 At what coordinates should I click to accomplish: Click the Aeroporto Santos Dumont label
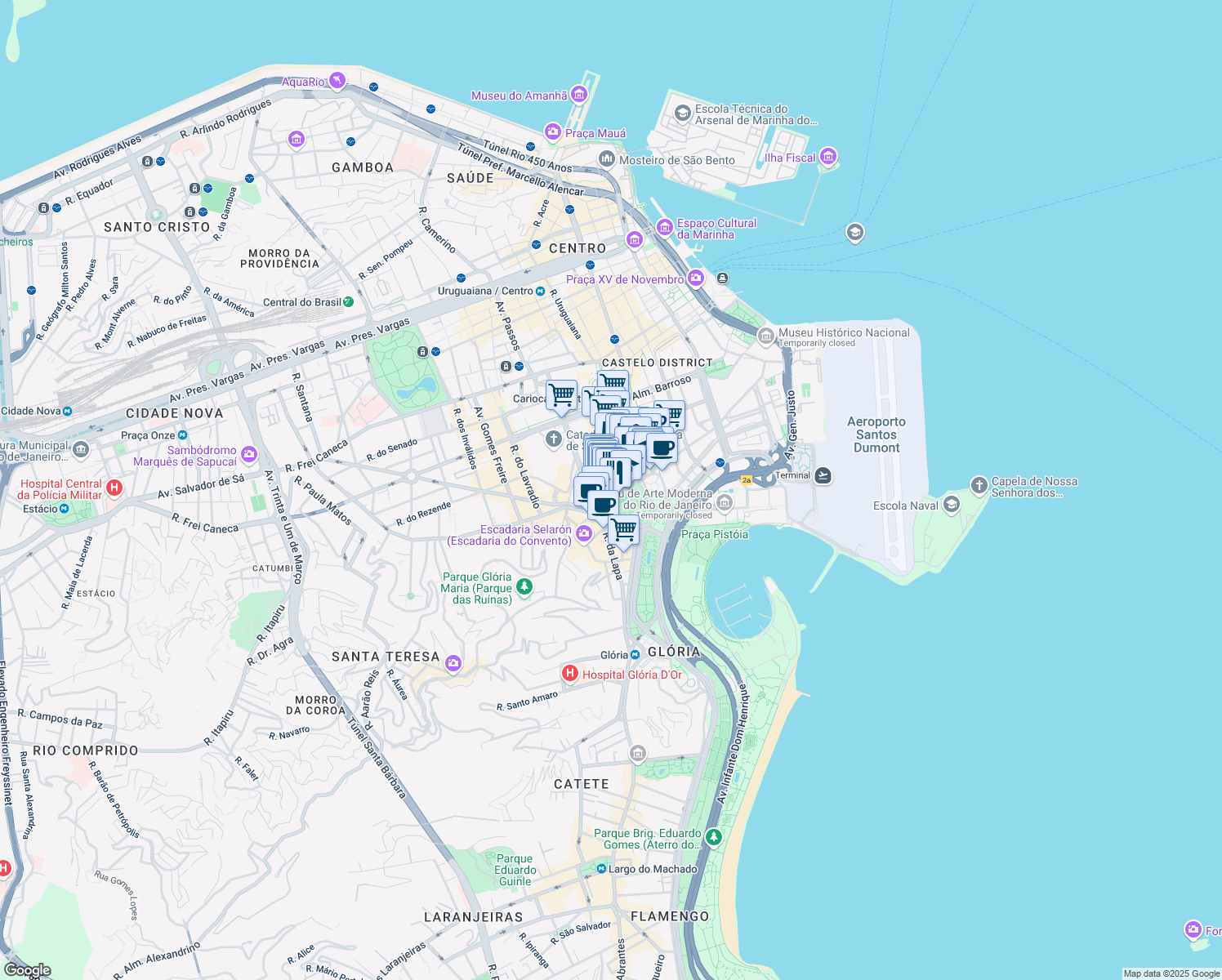pyautogui.click(x=876, y=434)
